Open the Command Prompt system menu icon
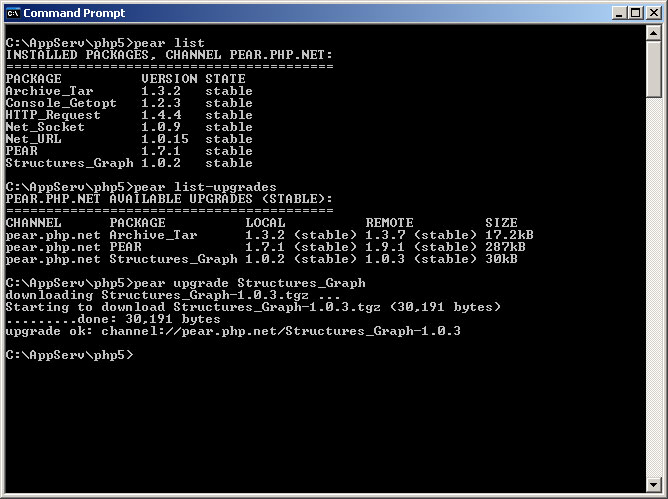The image size is (668, 499). [13, 13]
